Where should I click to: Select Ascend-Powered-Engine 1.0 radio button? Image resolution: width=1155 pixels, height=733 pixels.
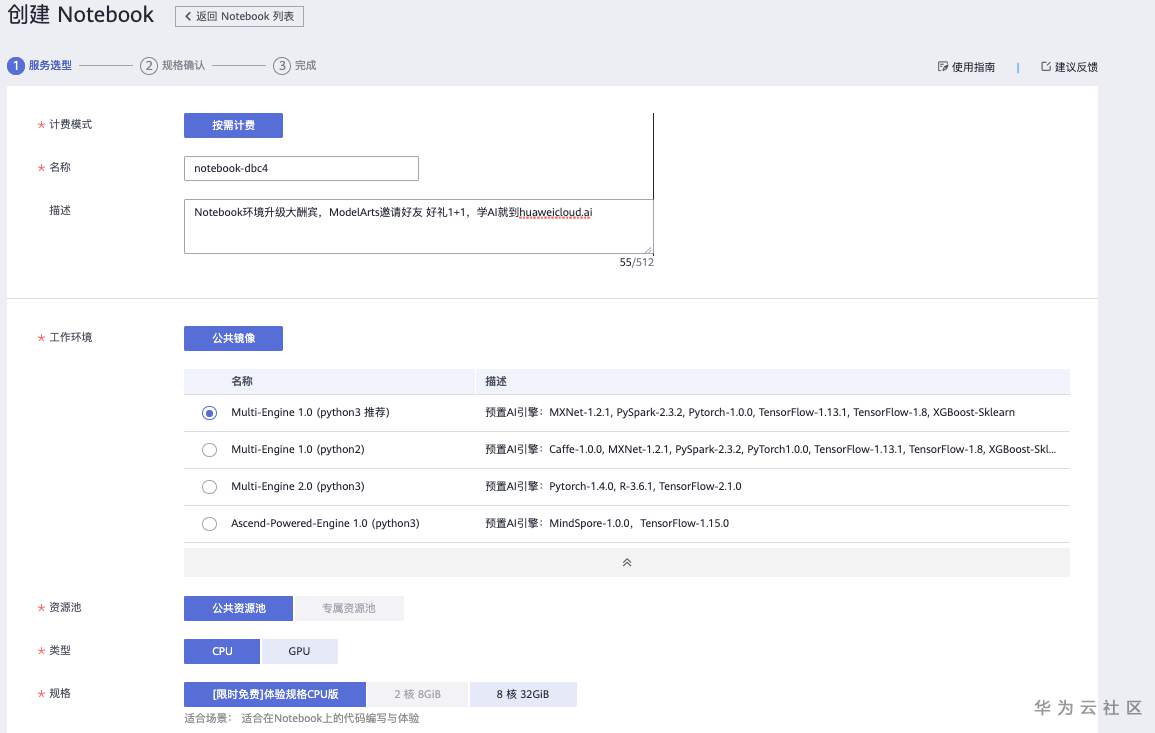pyautogui.click(x=209, y=524)
